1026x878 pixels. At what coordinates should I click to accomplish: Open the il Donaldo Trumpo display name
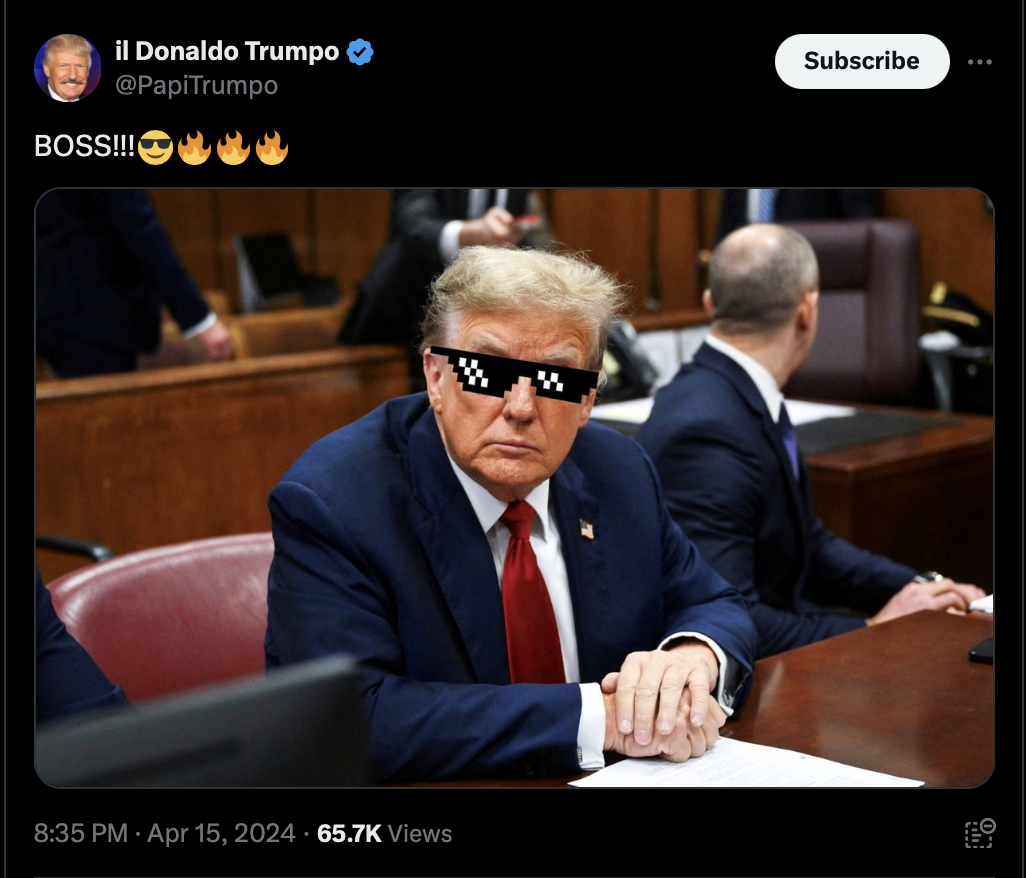[227, 51]
